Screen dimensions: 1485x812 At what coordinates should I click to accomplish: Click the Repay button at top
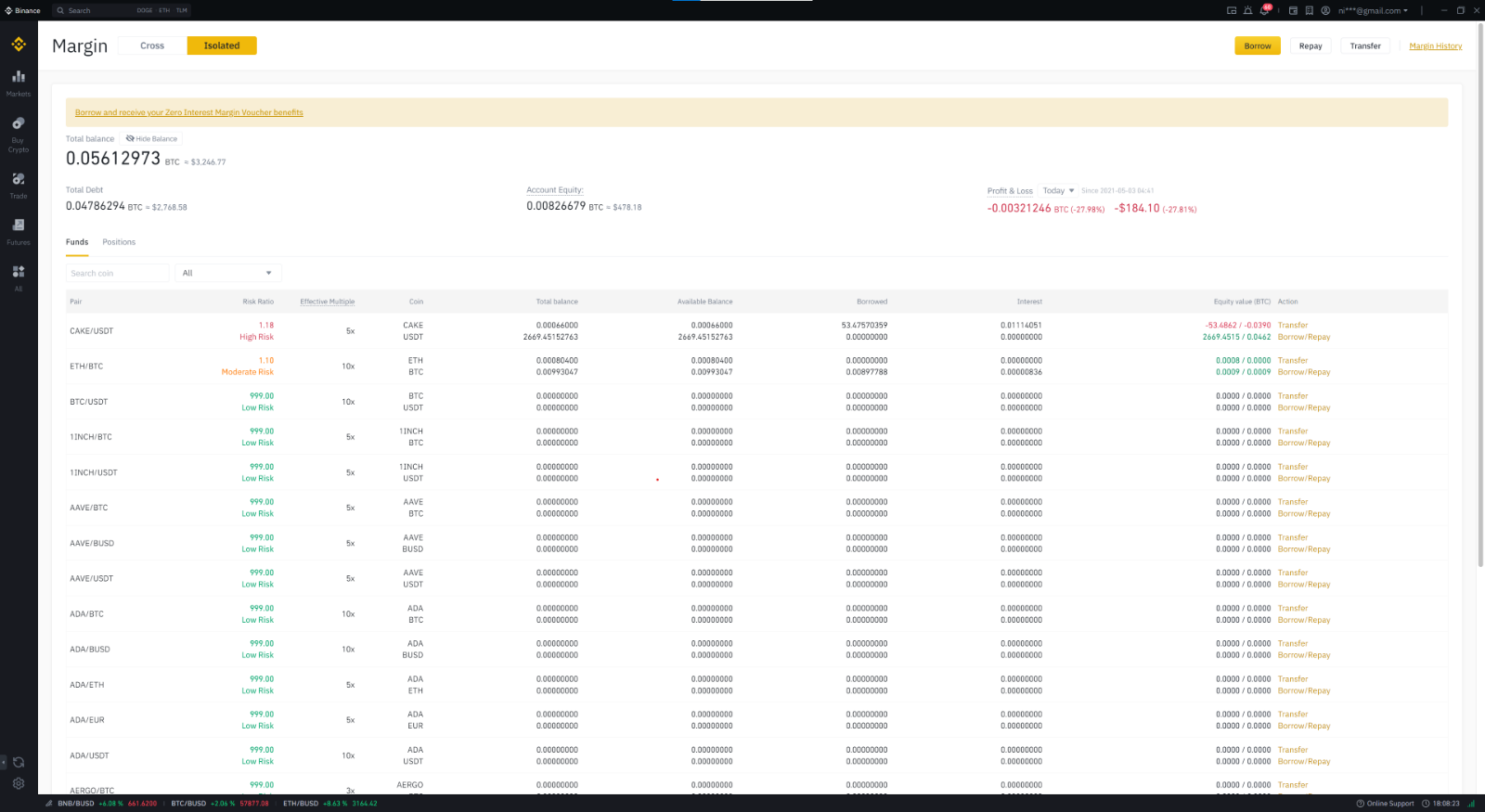(x=1311, y=45)
